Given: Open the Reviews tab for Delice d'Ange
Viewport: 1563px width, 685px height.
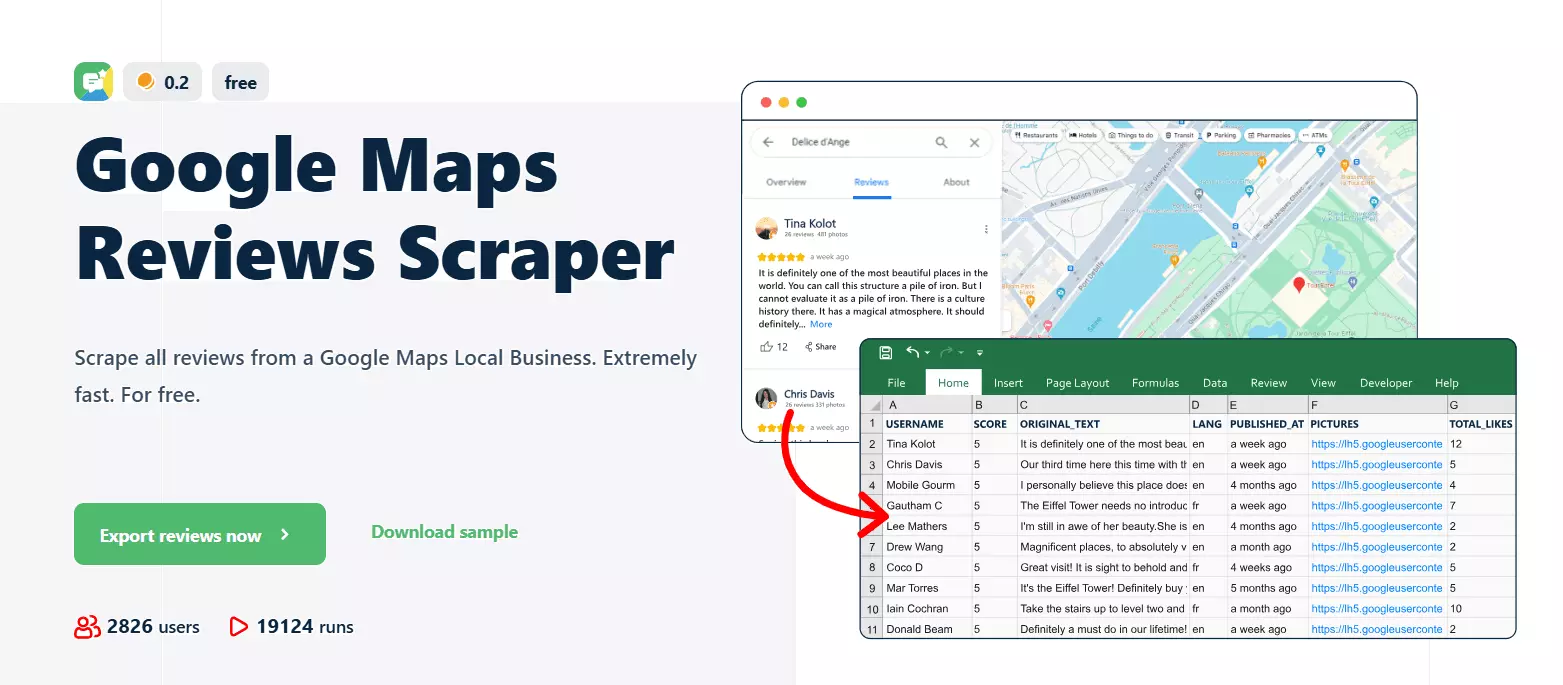Looking at the screenshot, I should pyautogui.click(x=870, y=182).
